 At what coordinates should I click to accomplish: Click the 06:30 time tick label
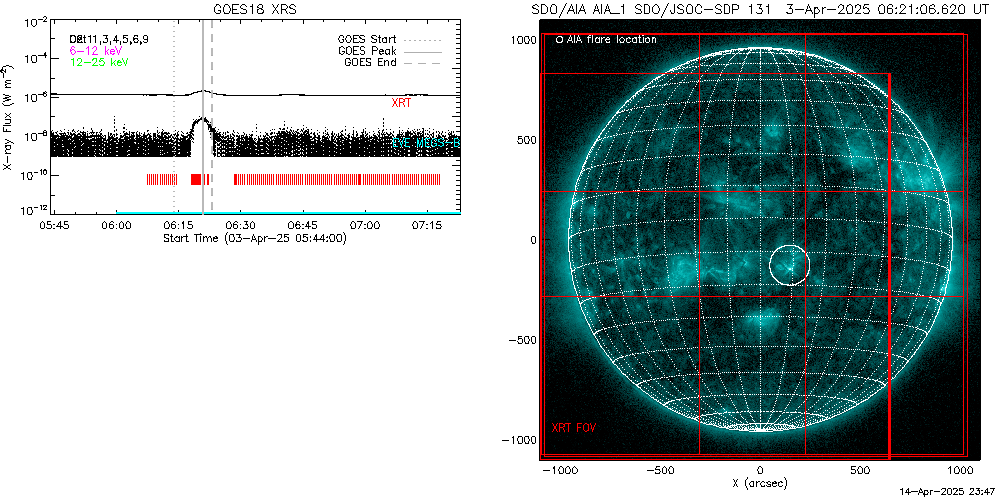click(241, 226)
